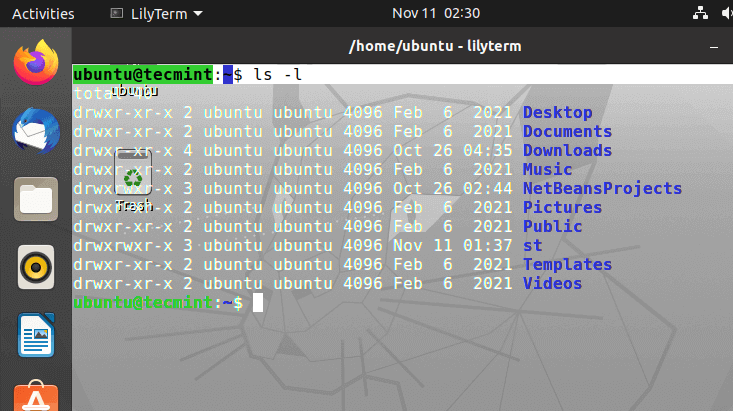Click the 'st' directory name

(532, 245)
